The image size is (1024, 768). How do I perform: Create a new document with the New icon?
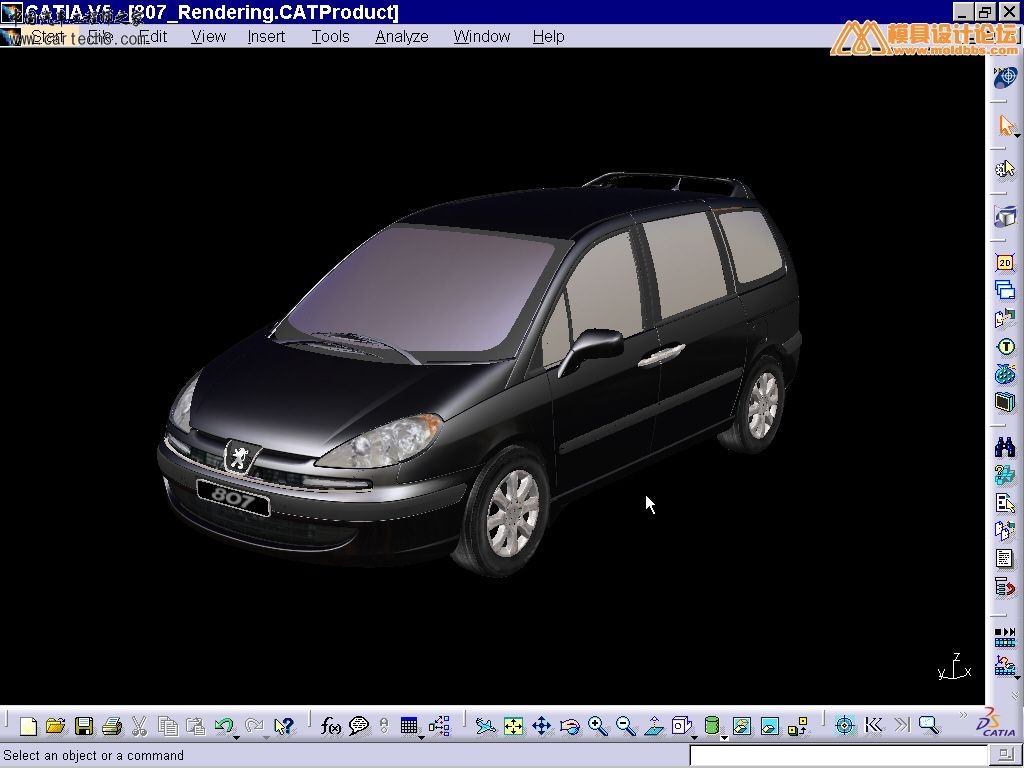pos(28,726)
